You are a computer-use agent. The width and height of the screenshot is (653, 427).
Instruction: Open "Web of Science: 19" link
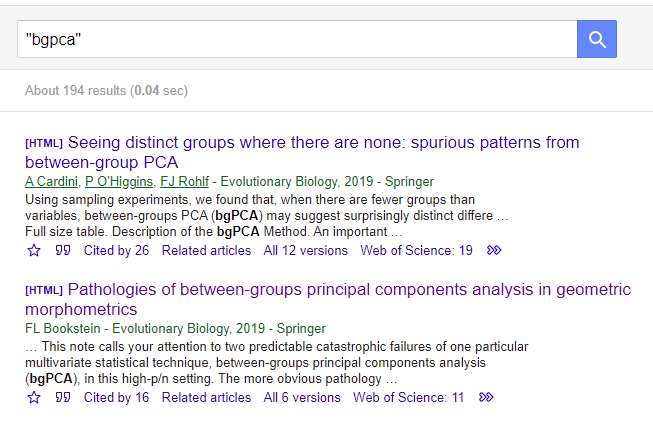coord(416,250)
